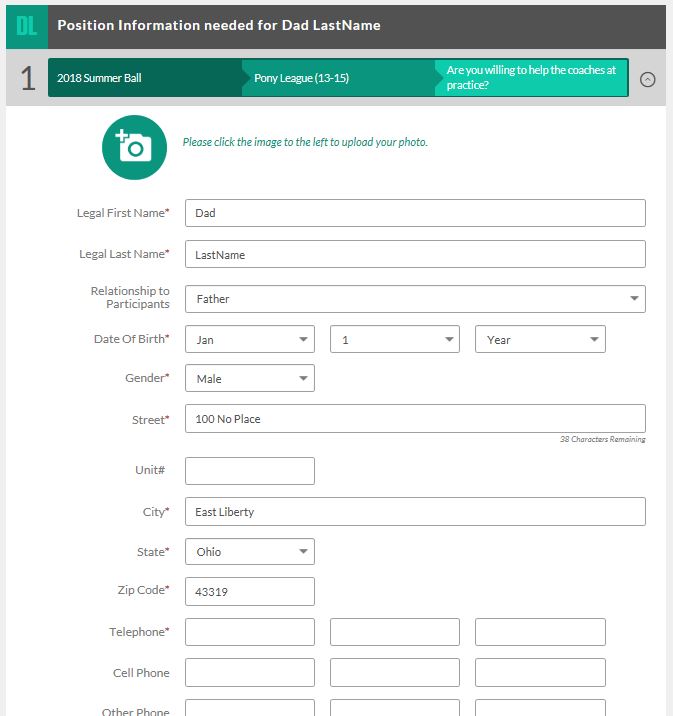Click the DL initials avatar badge
Viewport: 673px width, 716px height.
(27, 26)
